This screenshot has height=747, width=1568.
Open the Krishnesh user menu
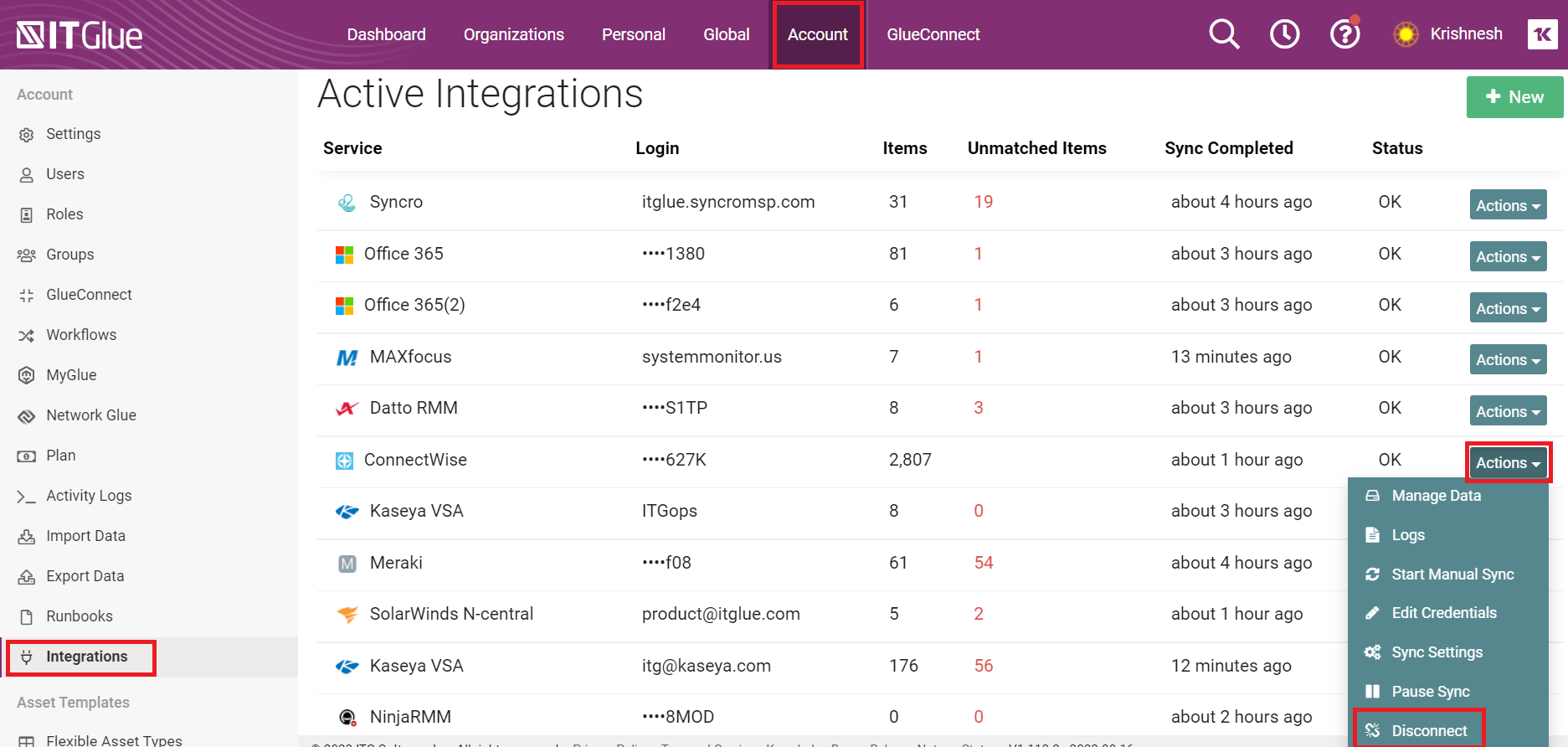1448,34
